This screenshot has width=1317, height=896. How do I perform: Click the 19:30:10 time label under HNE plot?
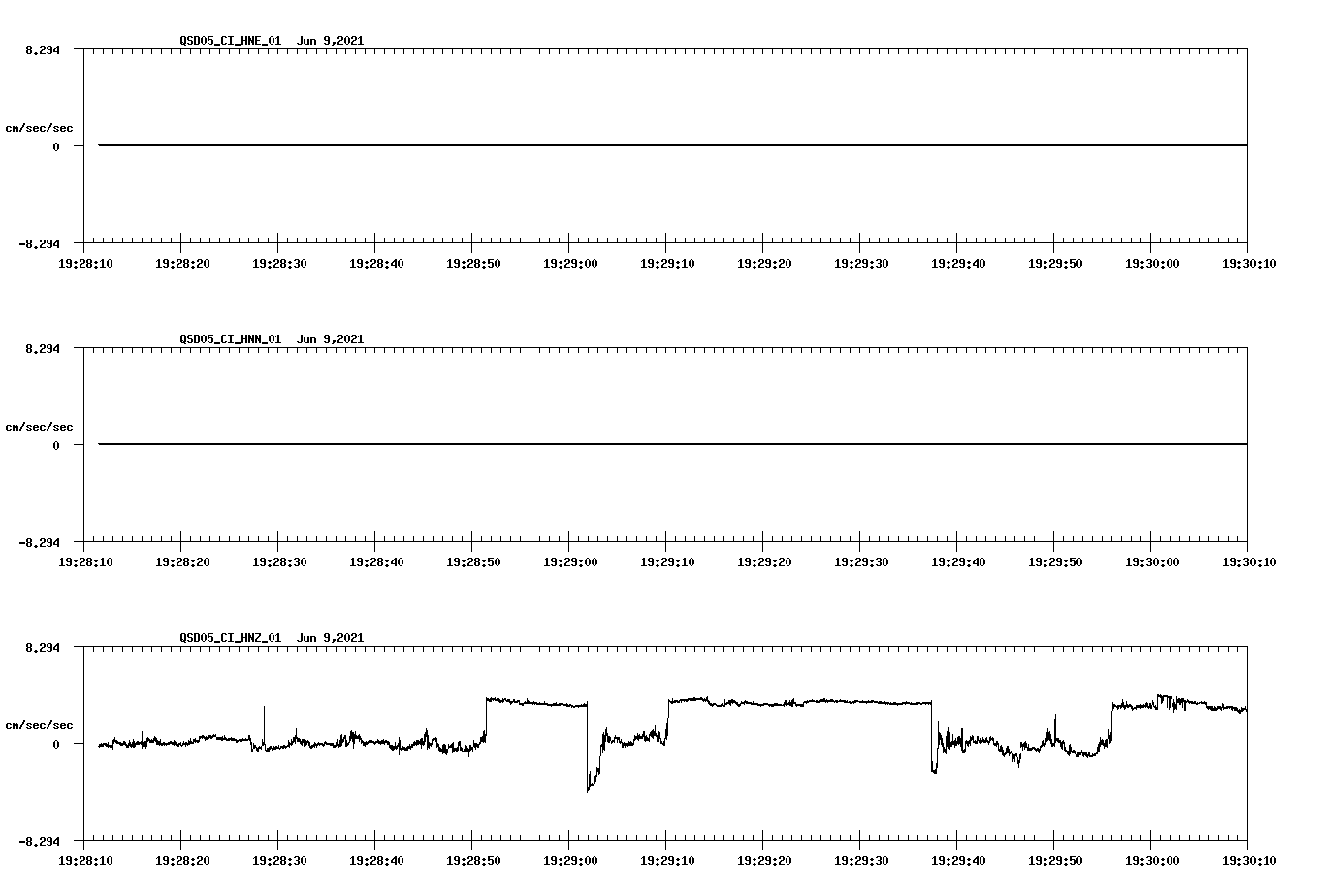click(1248, 263)
